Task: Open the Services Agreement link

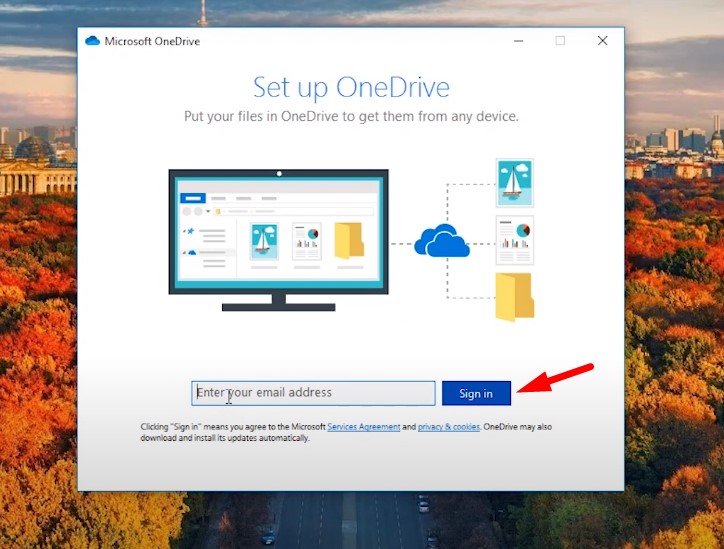Action: [363, 427]
